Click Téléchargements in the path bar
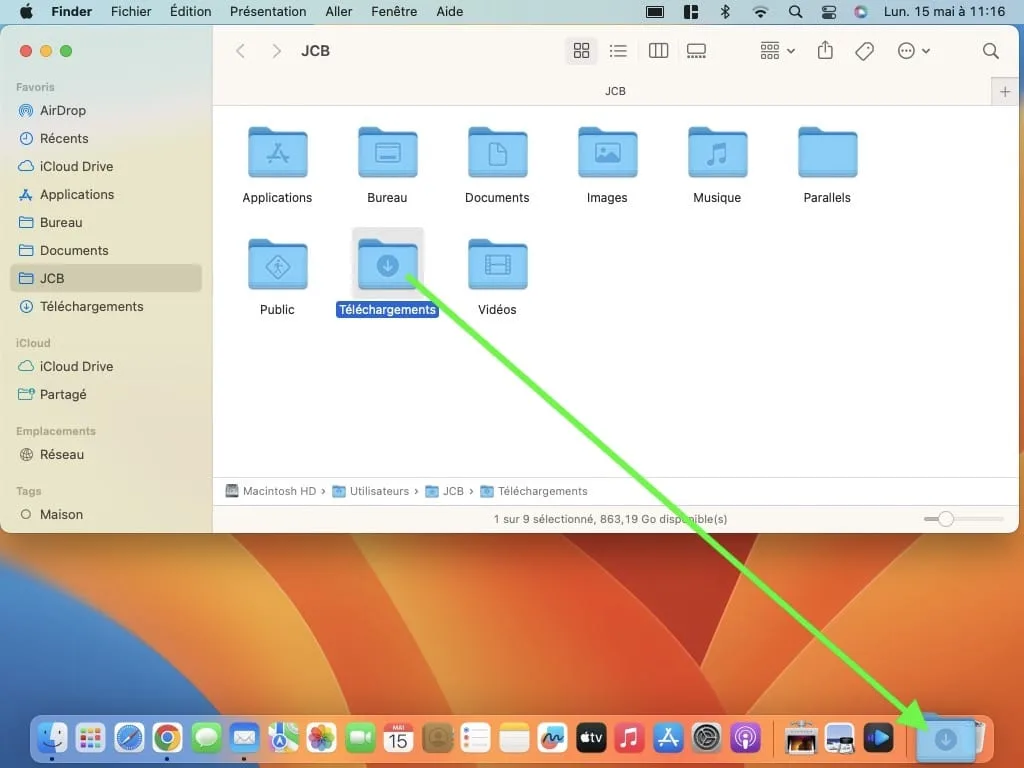The height and width of the screenshot is (768, 1024). (534, 491)
